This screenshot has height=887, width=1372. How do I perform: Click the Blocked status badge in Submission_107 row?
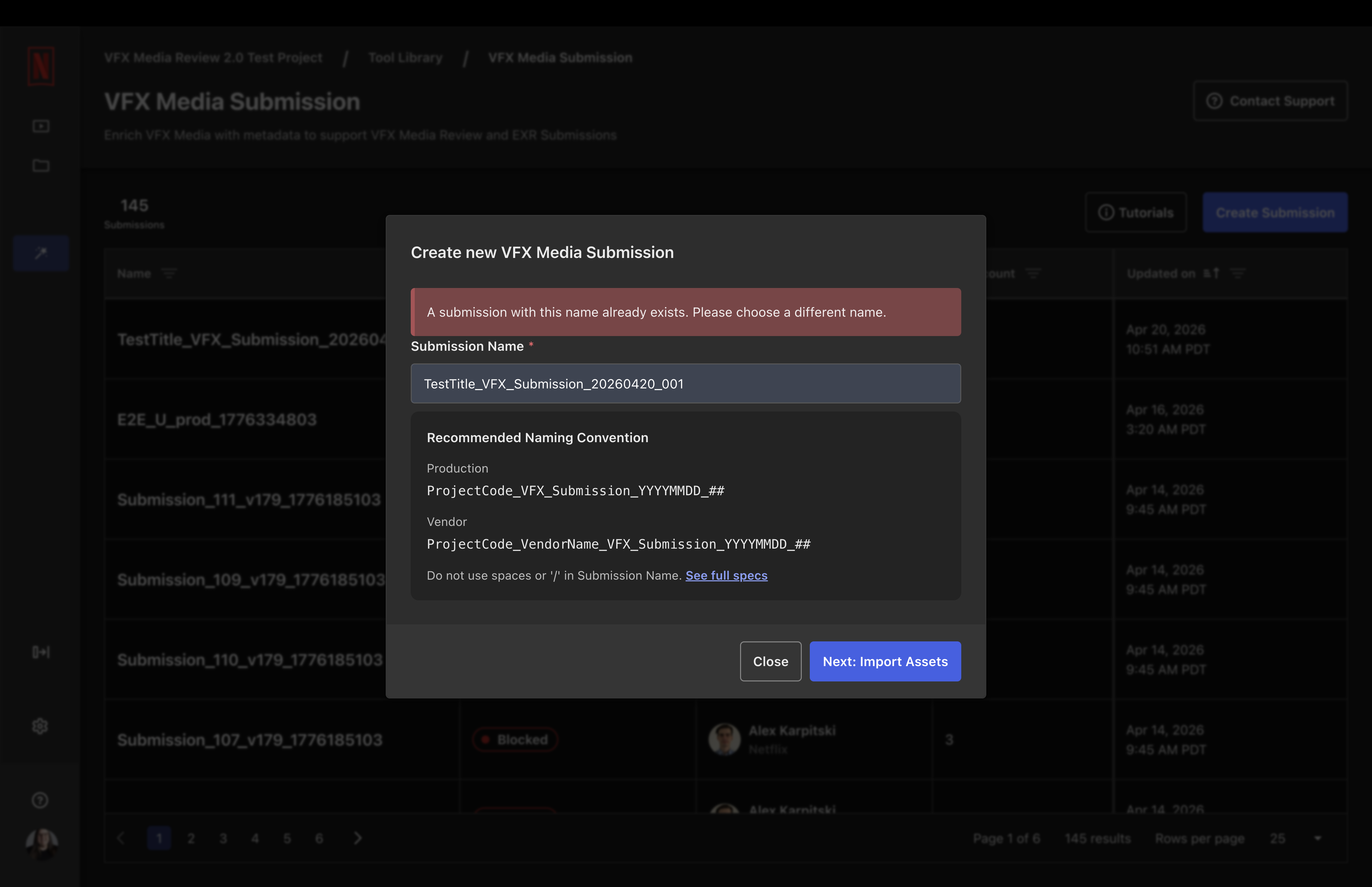coord(515,740)
